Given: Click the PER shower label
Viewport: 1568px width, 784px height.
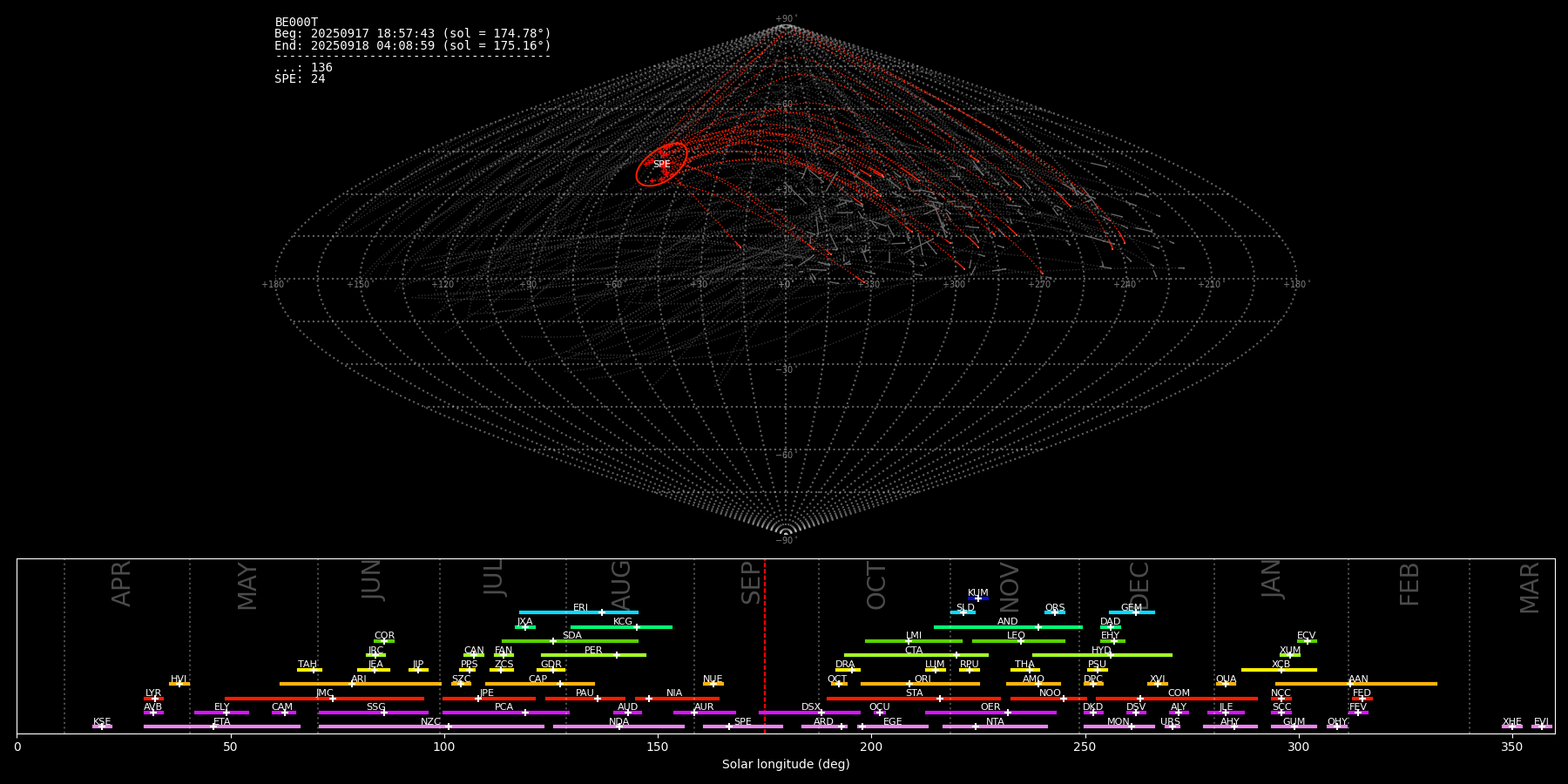Looking at the screenshot, I should [593, 651].
